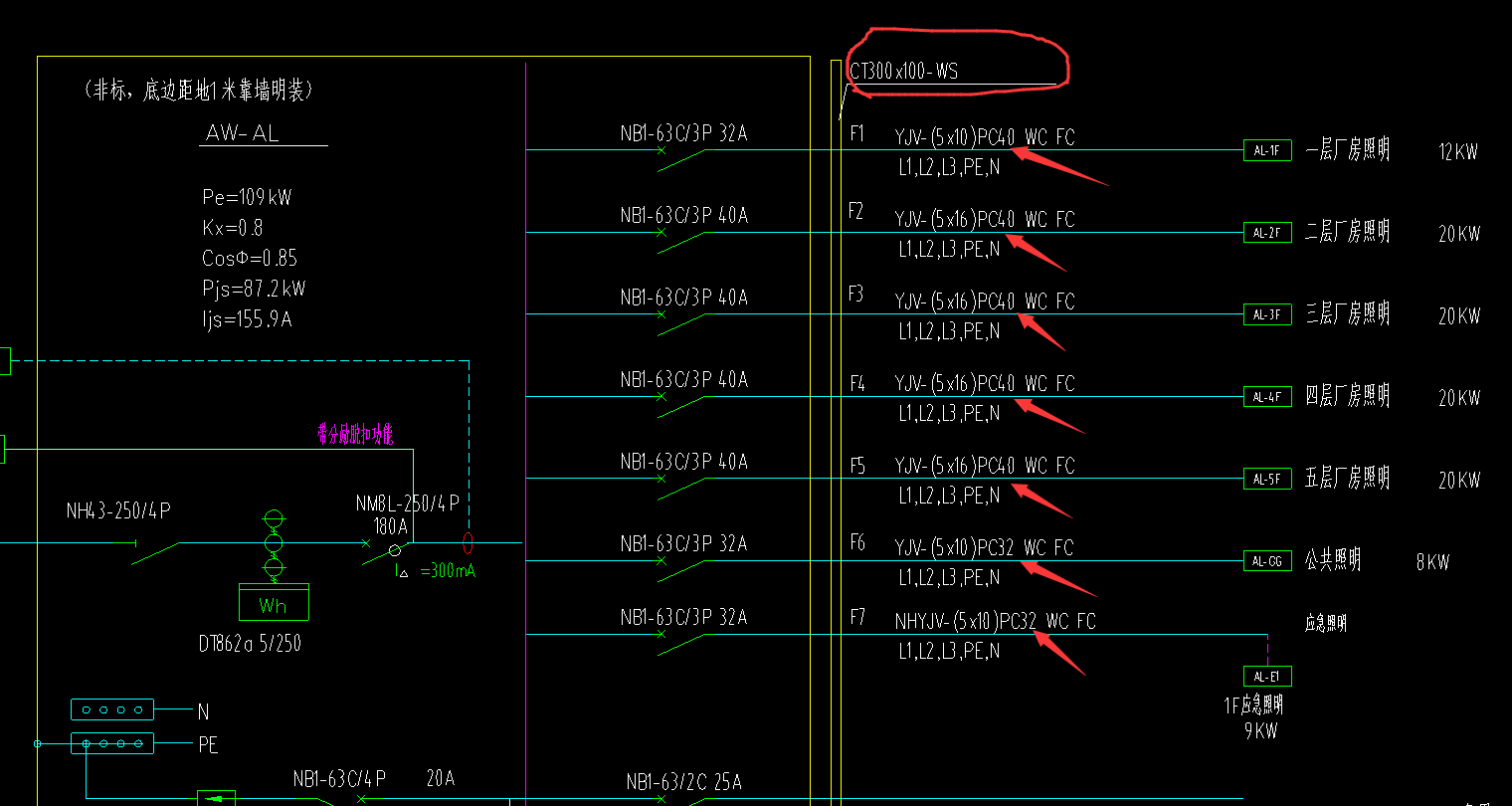Click the Kx=0.8 parameter text
This screenshot has width=1512, height=806.
point(232,228)
